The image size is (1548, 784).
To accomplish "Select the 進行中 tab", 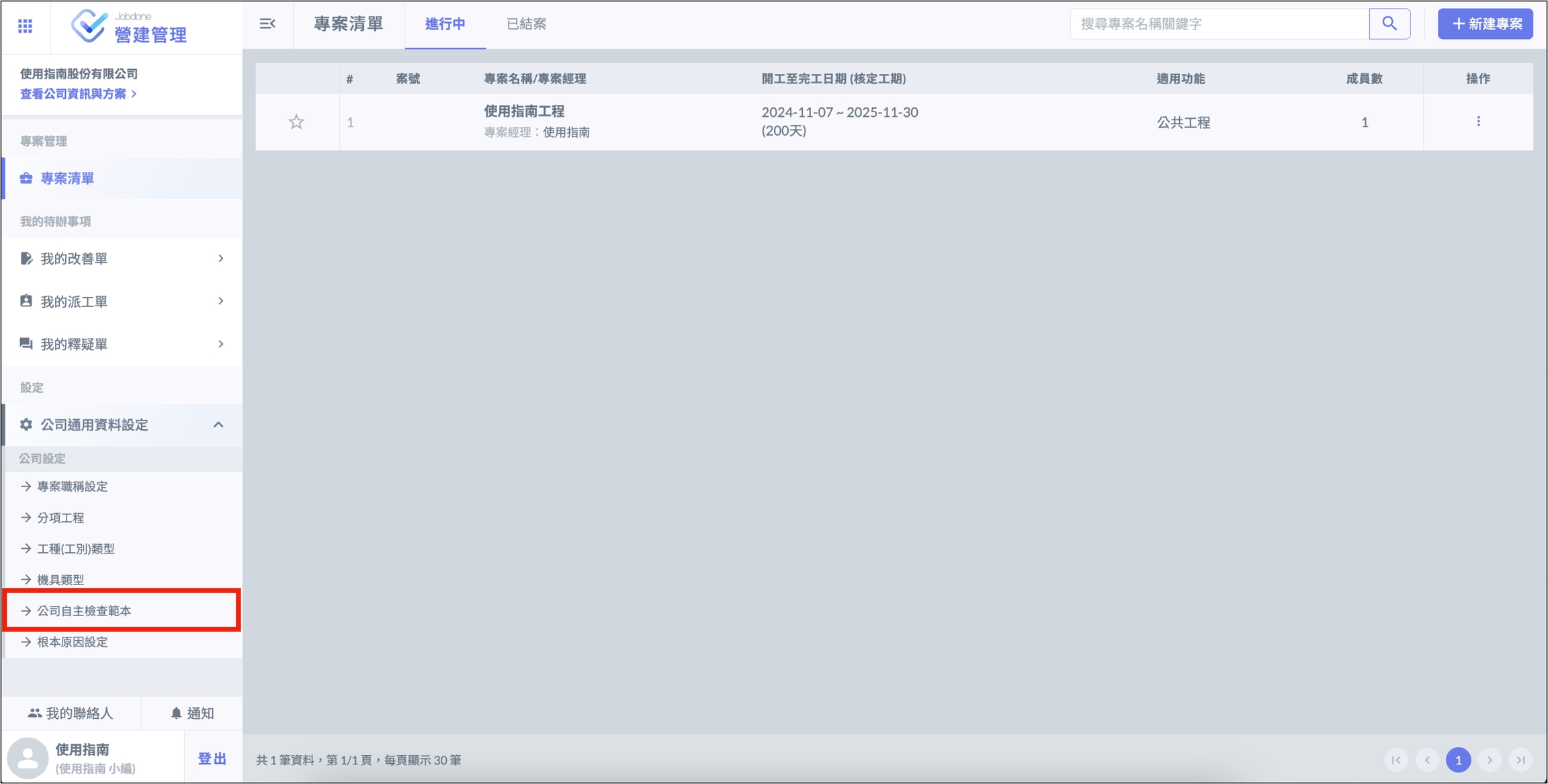I will point(445,24).
